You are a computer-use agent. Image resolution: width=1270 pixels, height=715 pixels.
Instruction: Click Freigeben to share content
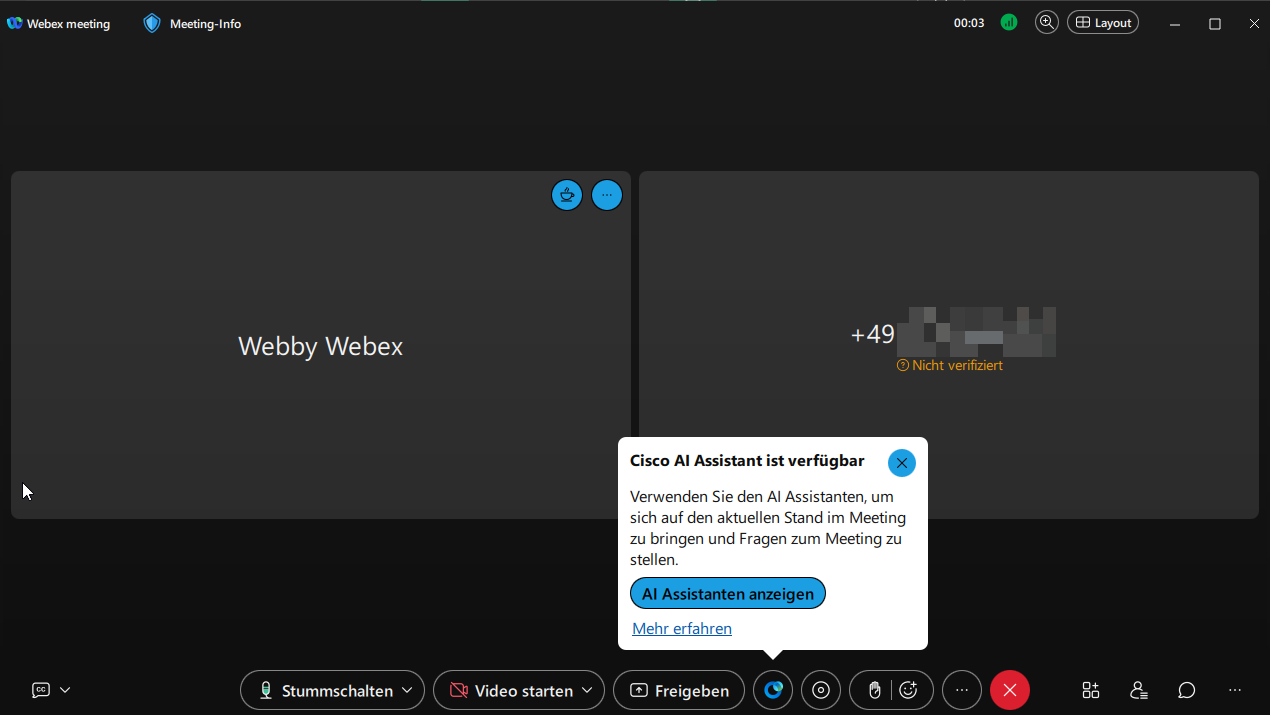click(x=679, y=690)
